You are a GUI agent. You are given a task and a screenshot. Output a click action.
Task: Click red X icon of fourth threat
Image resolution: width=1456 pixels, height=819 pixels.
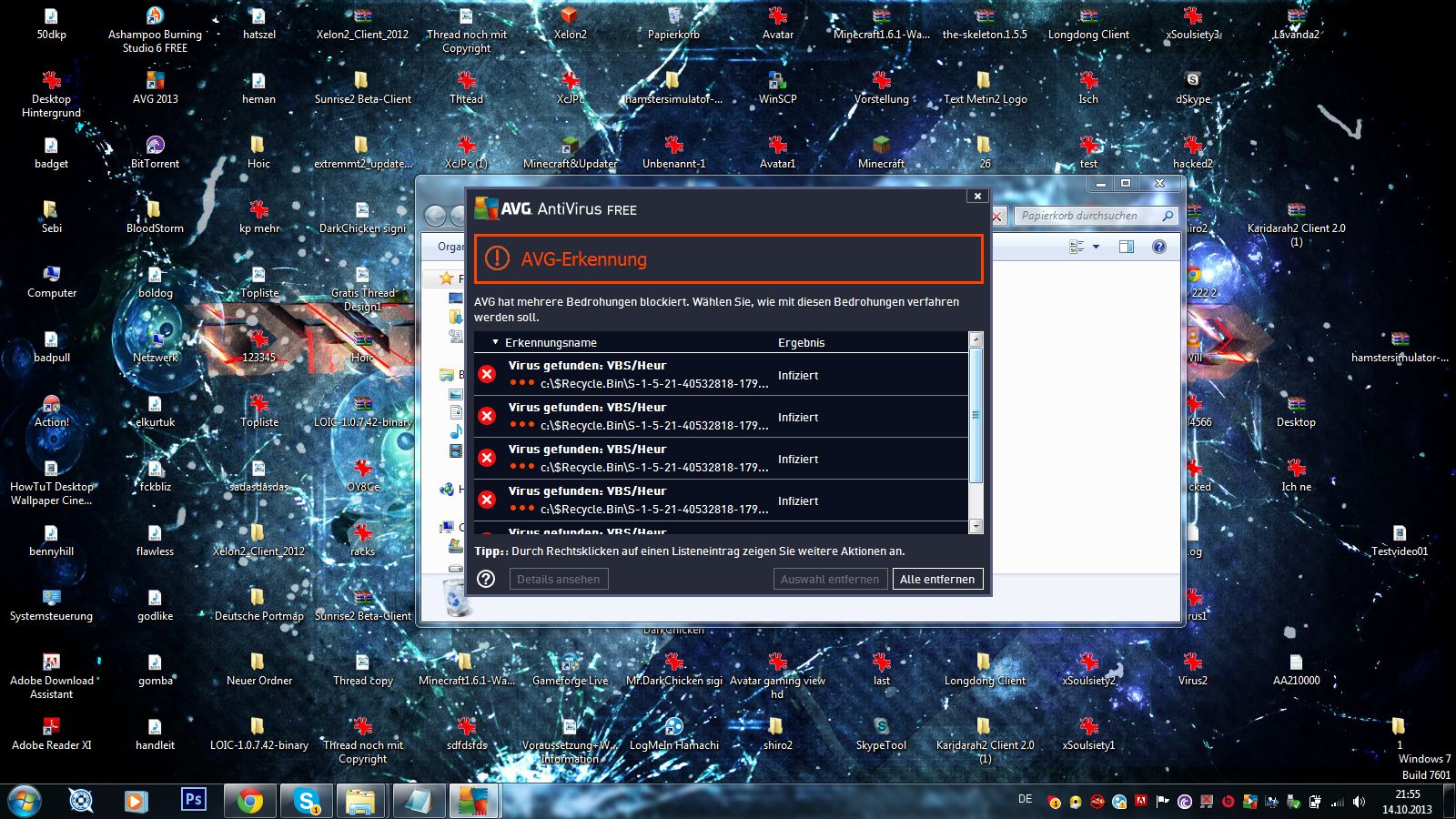(x=487, y=500)
